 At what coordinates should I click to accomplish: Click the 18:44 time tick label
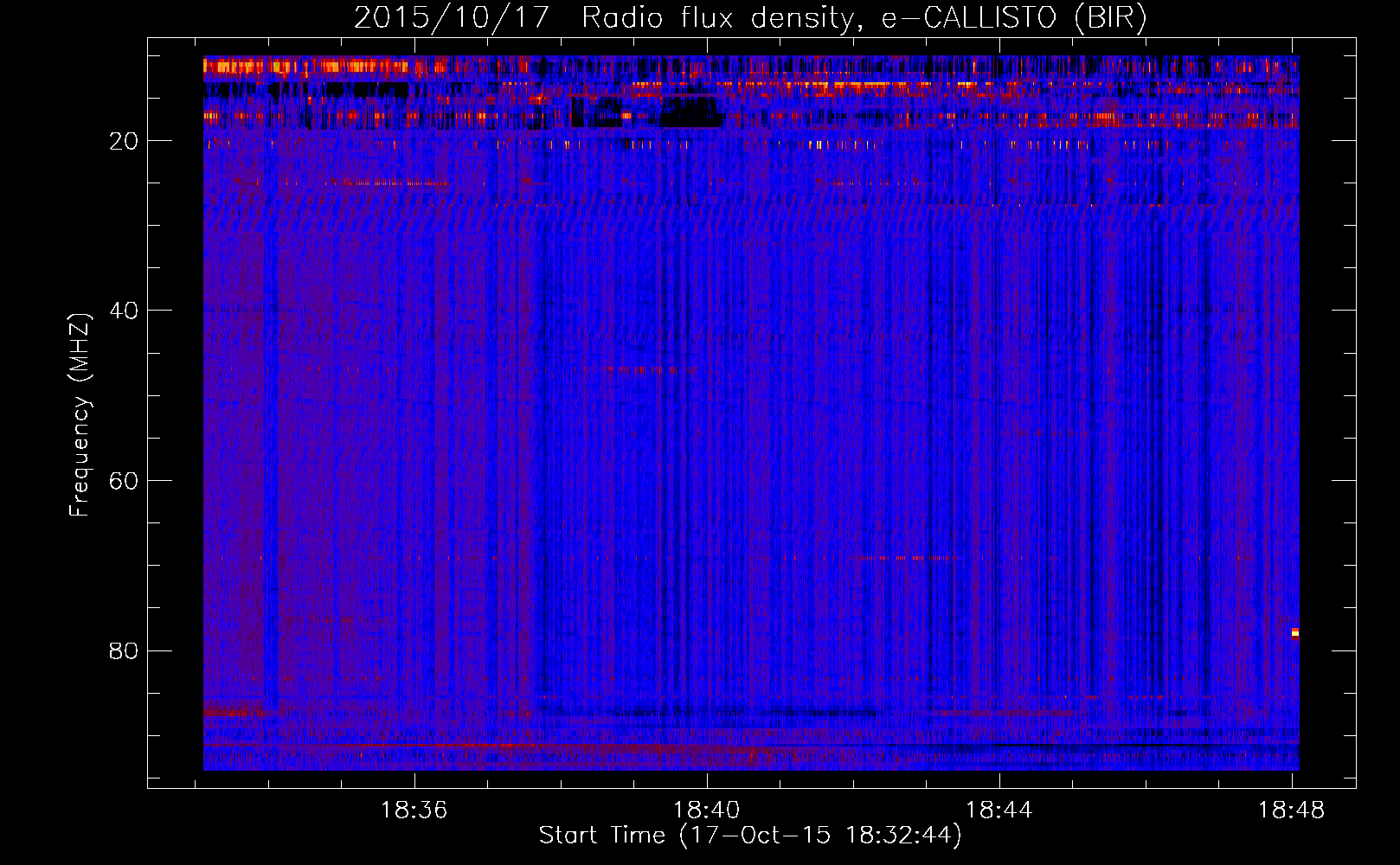pyautogui.click(x=999, y=811)
